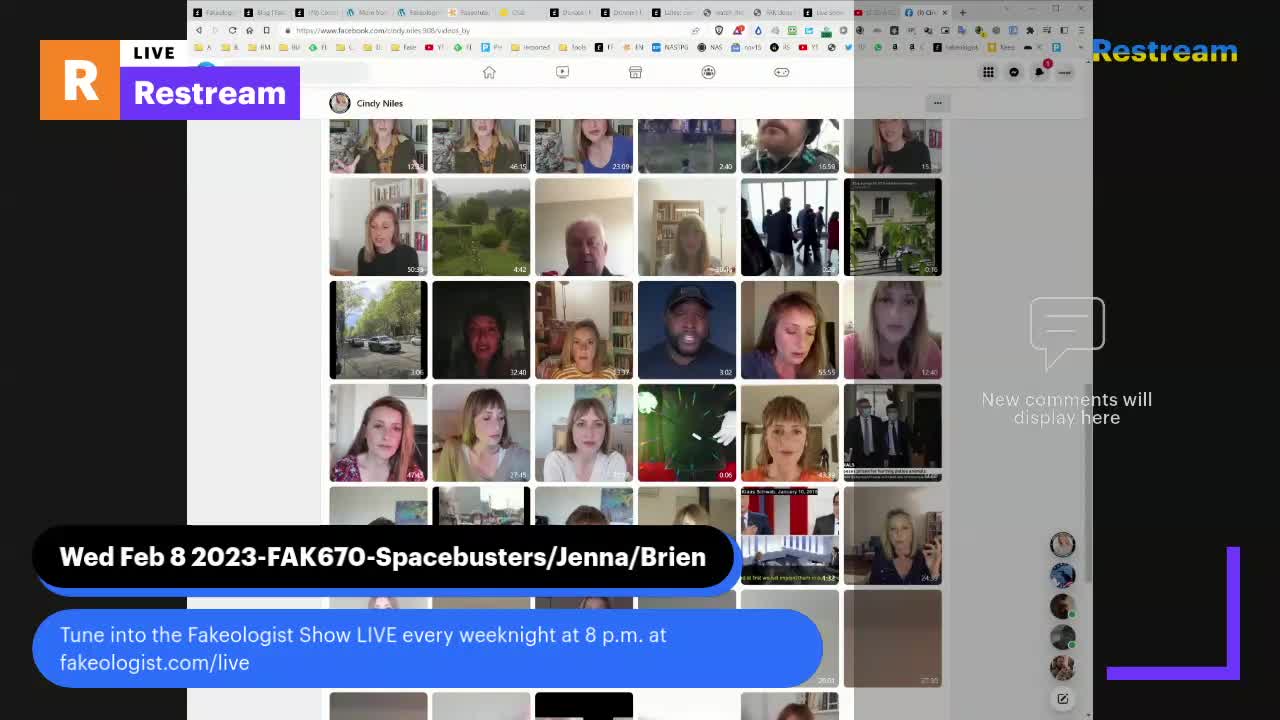This screenshot has width=1280, height=720.
Task: Open a new browser tab
Action: (x=962, y=13)
